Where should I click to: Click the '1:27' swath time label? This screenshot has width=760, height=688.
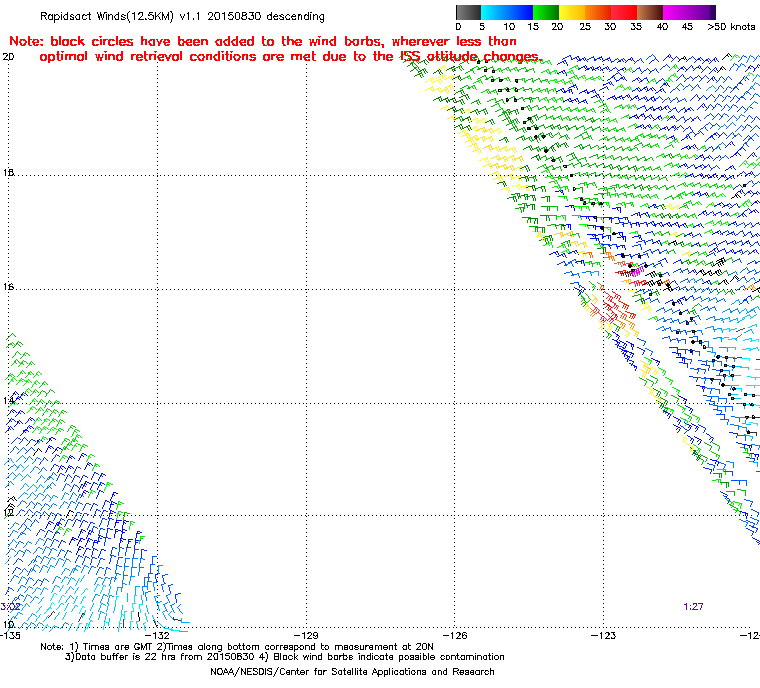click(693, 607)
